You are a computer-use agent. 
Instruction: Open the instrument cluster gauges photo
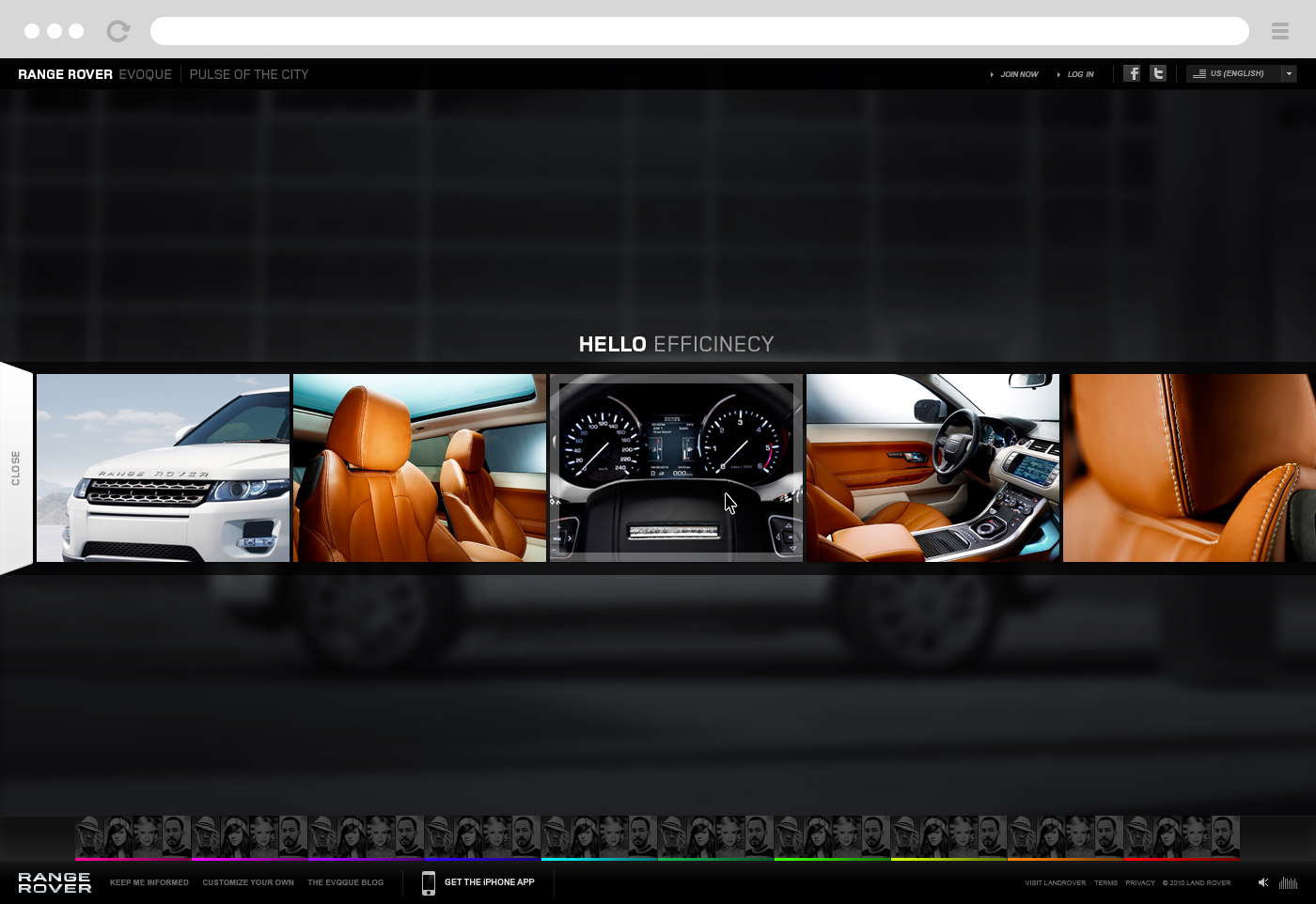(x=676, y=468)
